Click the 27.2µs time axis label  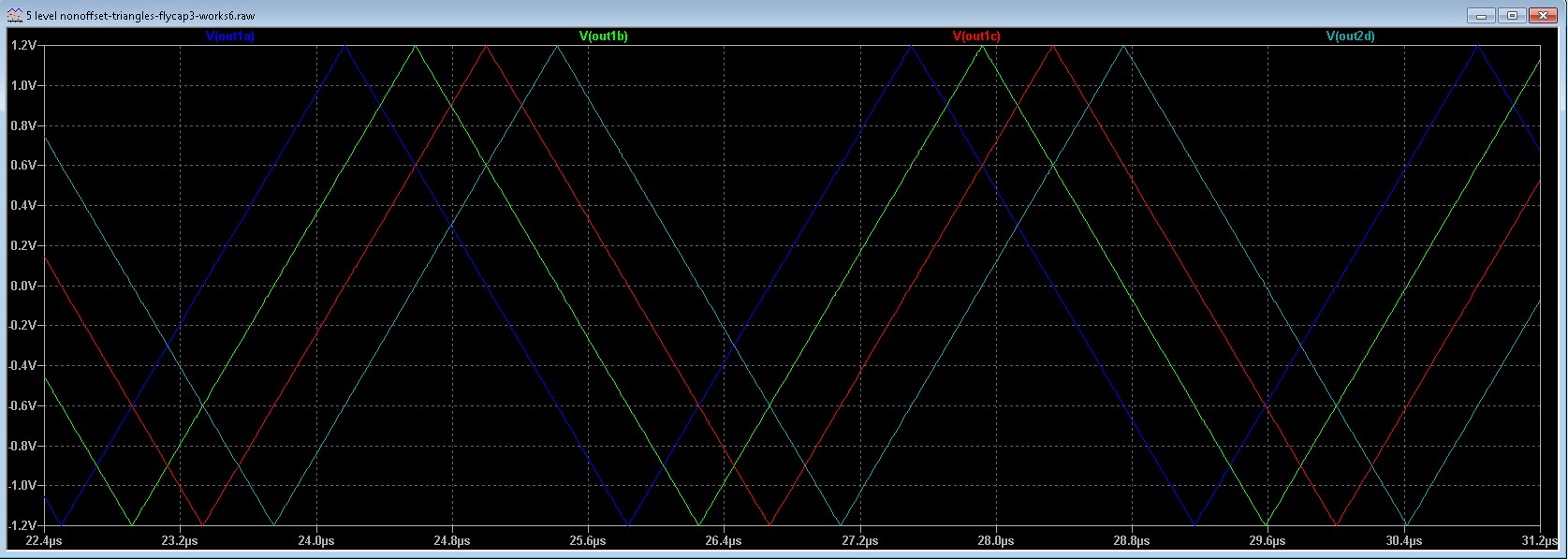tap(859, 540)
